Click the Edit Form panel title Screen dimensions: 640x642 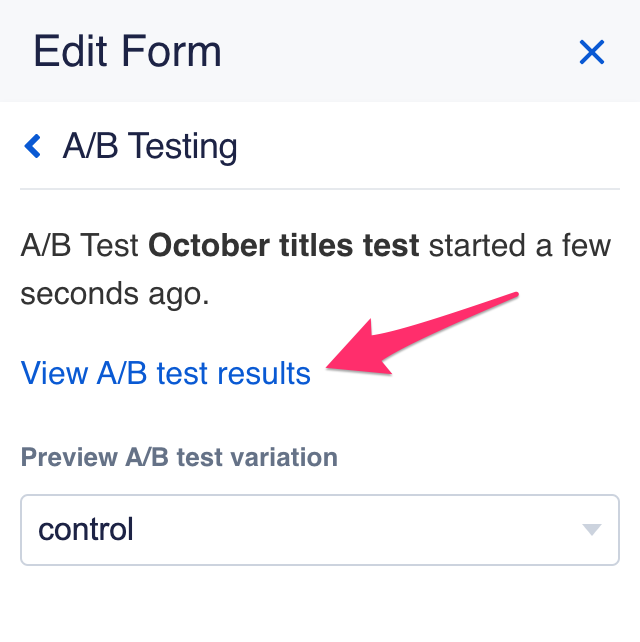pos(127,51)
